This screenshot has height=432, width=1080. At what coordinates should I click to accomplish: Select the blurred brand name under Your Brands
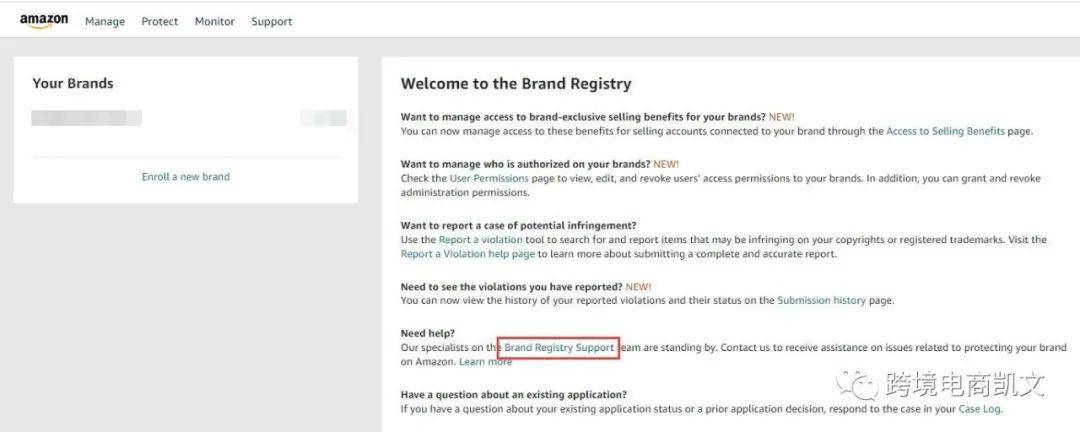[86, 118]
